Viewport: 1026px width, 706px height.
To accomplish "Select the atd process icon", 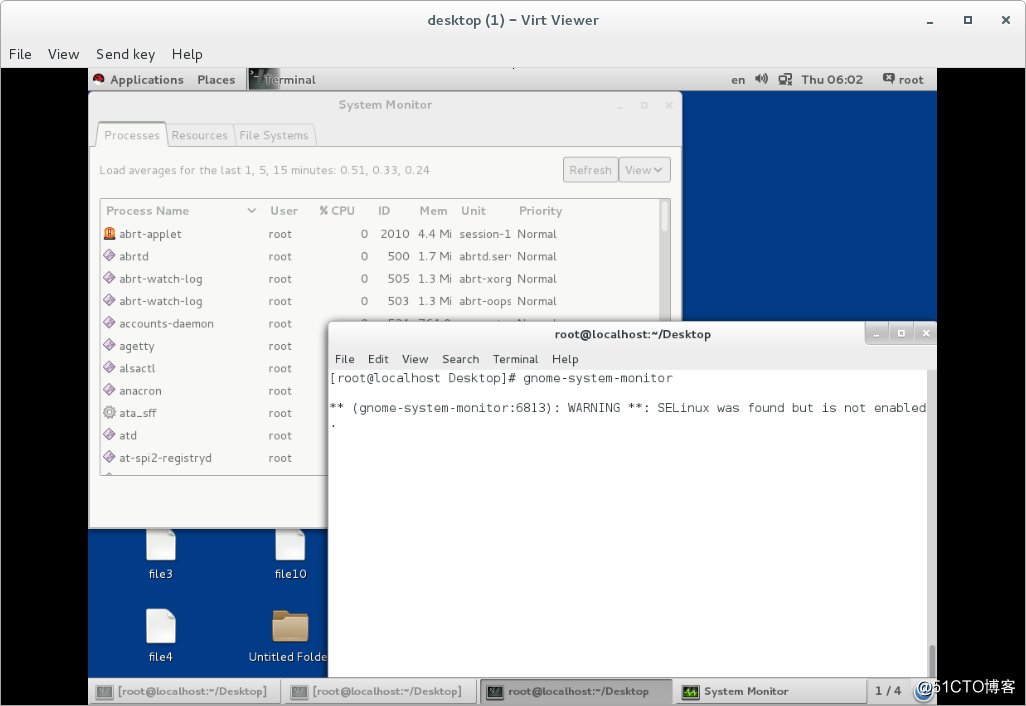I will (110, 434).
